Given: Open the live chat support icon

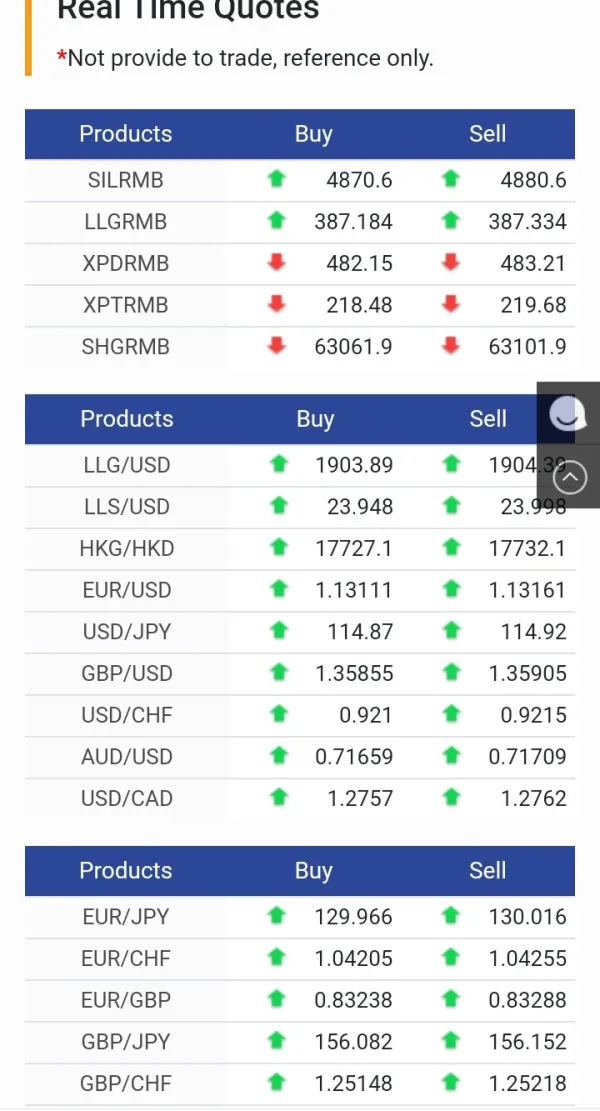Looking at the screenshot, I should tap(568, 414).
